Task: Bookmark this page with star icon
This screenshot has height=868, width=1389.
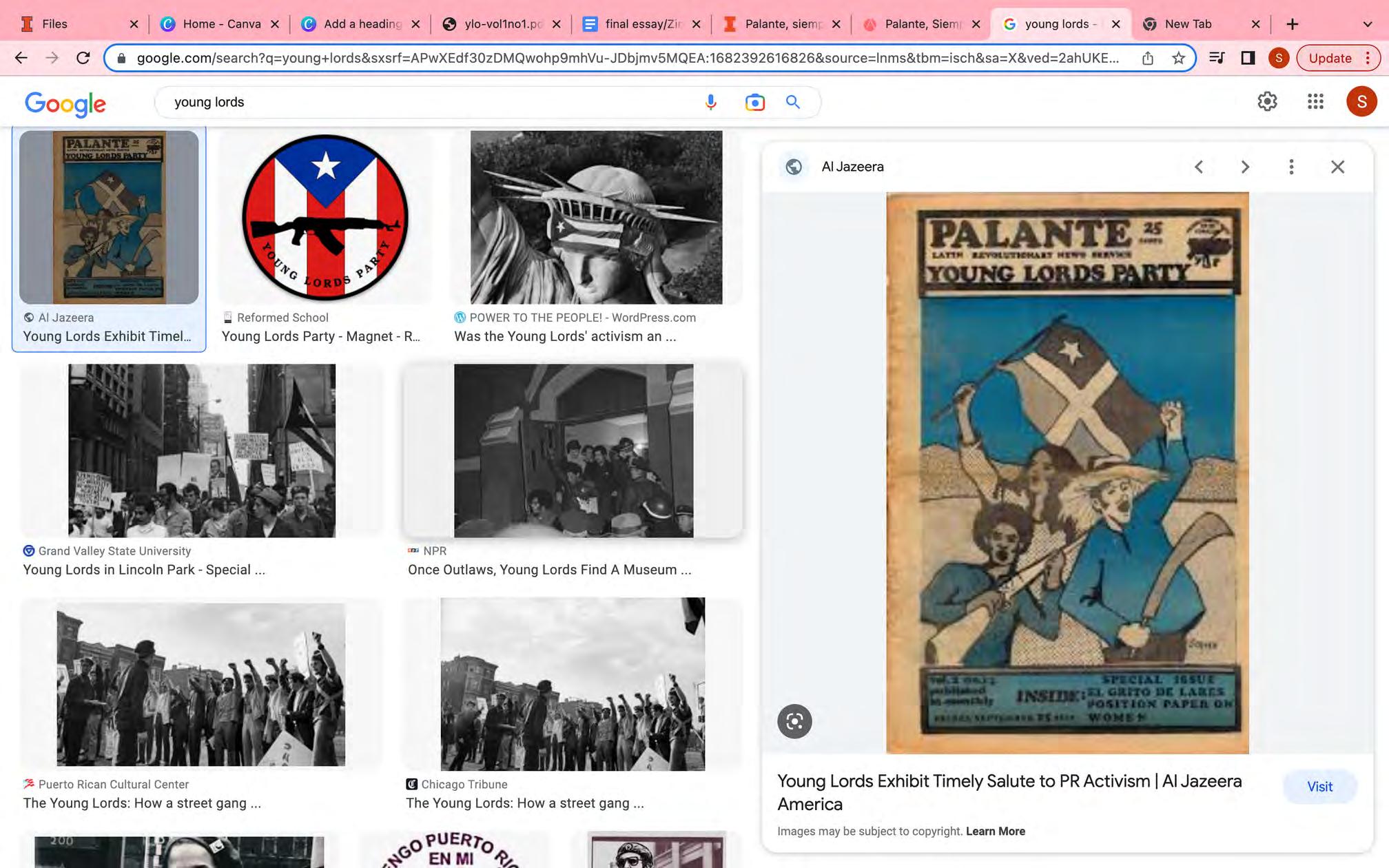Action: [x=1178, y=58]
